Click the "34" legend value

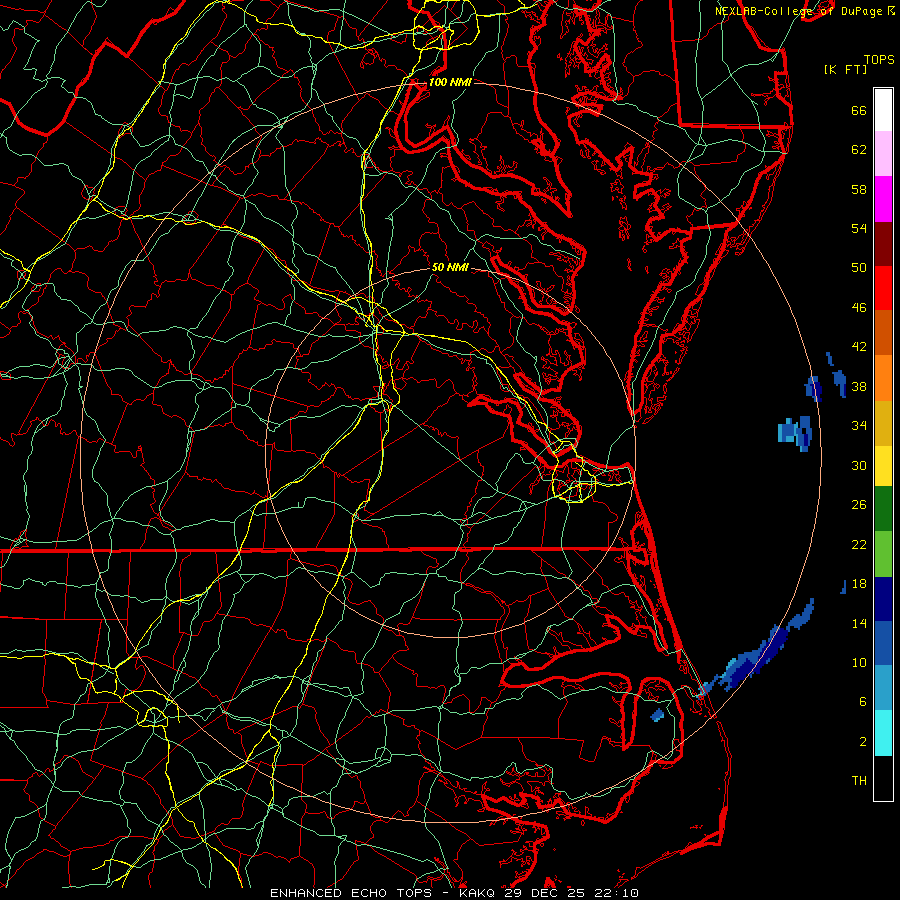(859, 426)
